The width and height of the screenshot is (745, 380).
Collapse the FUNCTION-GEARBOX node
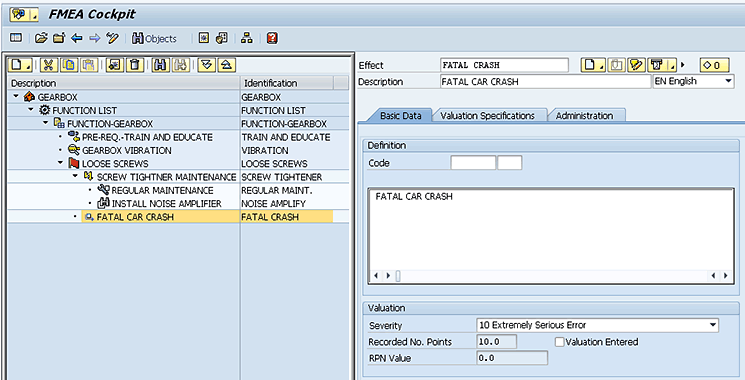tap(46, 123)
